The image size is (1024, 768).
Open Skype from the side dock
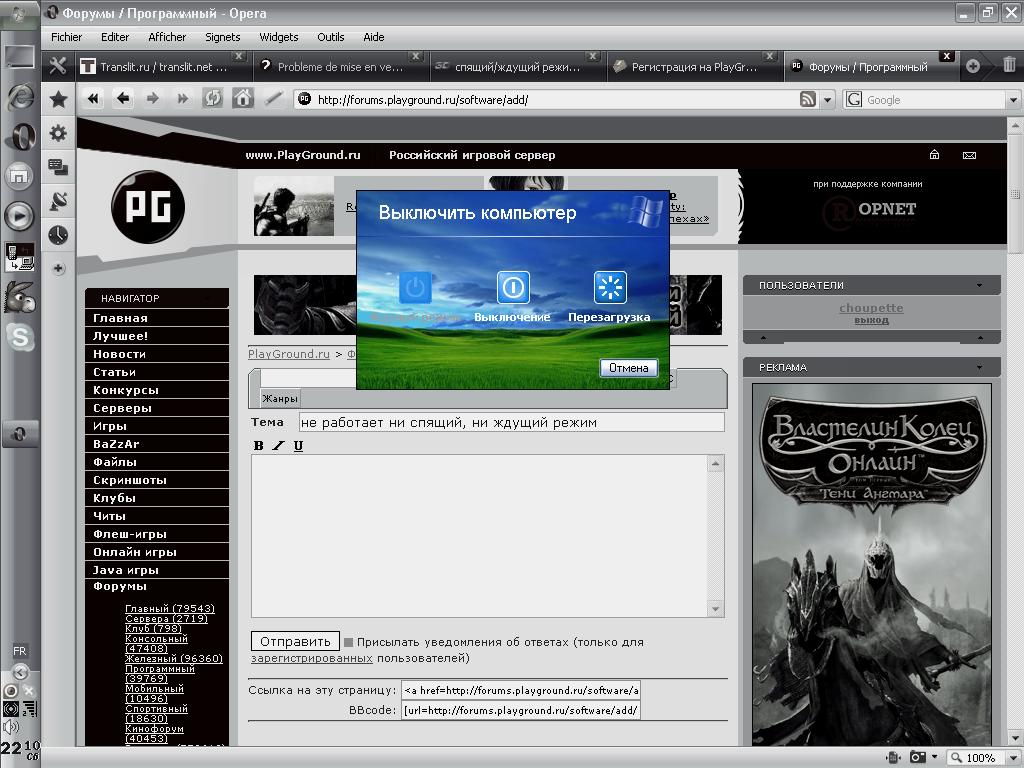point(20,338)
